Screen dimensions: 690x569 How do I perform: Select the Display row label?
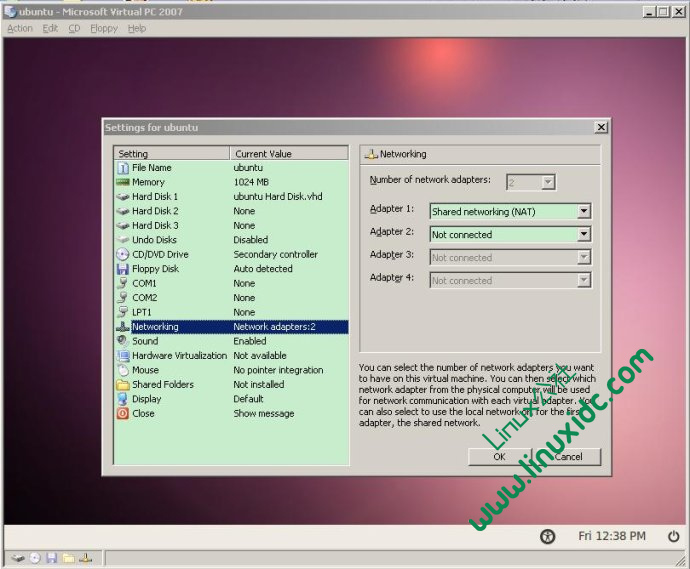point(147,399)
